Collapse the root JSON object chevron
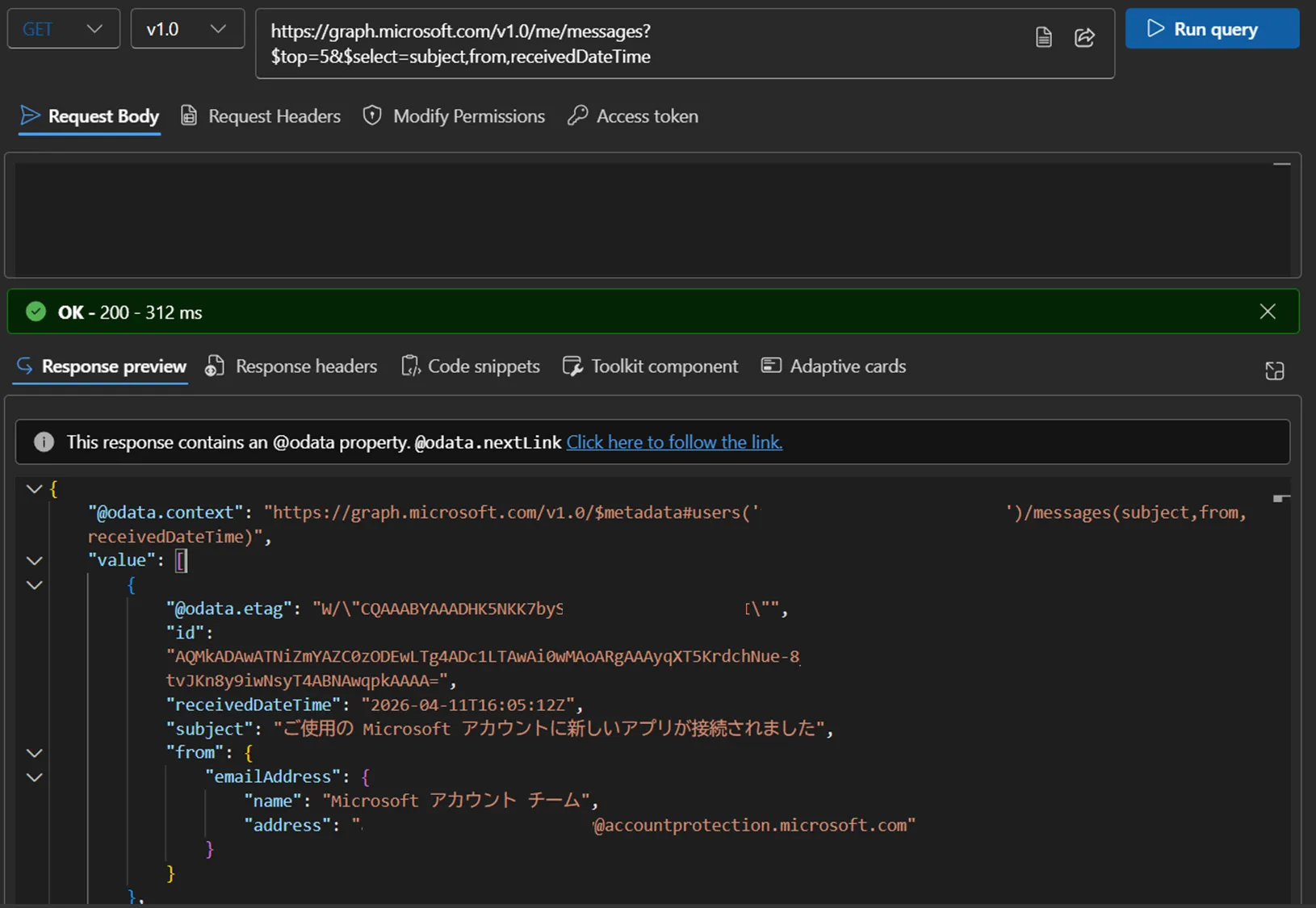1316x908 pixels. point(34,488)
